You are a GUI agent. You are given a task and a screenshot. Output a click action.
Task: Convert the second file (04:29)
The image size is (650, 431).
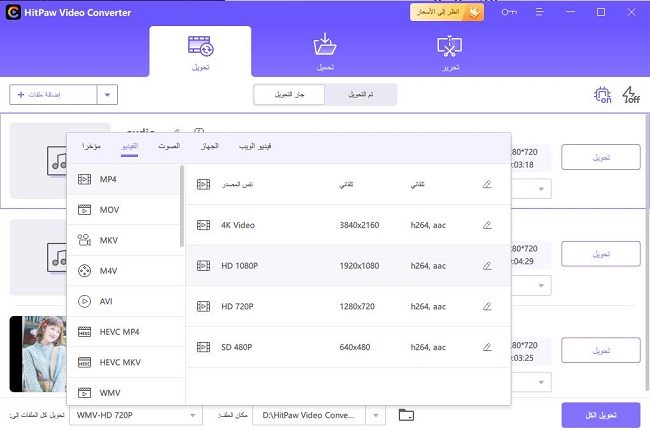tap(601, 254)
